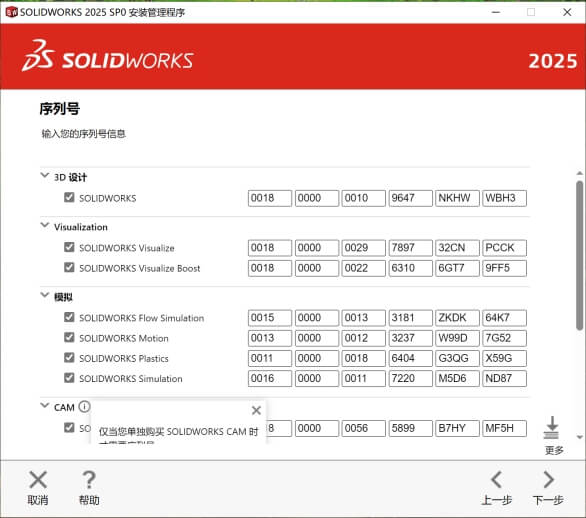This screenshot has width=586, height=518.
Task: Click the CAM serial field 5899
Action: point(410,428)
